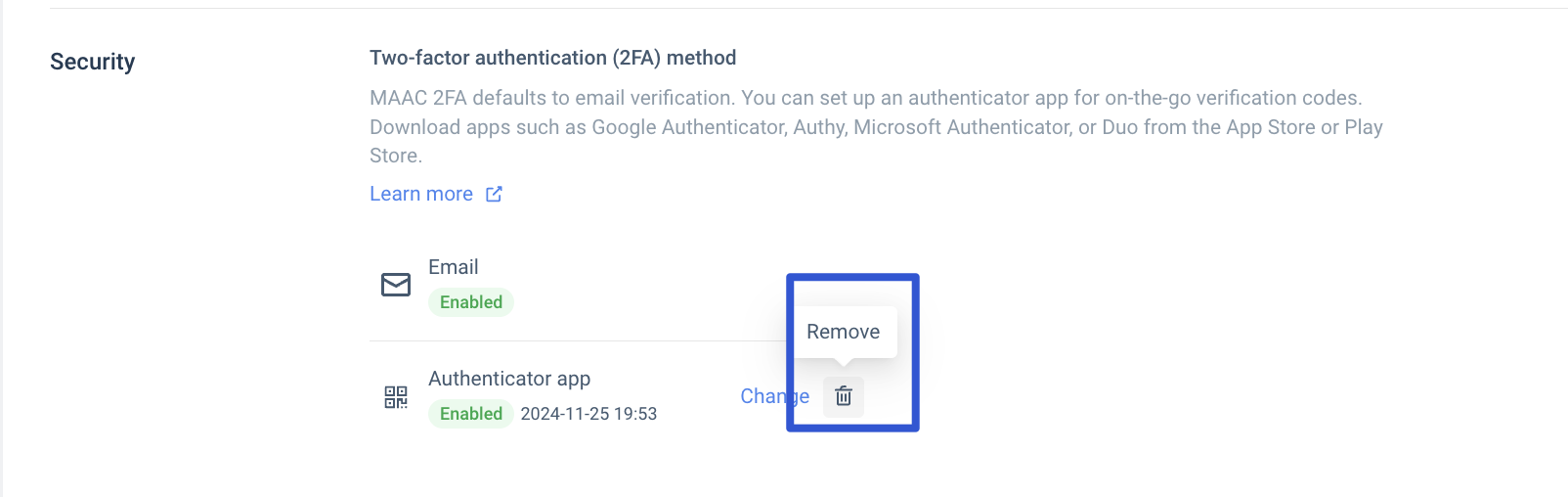
Task: Select the Security section heading
Action: (x=93, y=62)
